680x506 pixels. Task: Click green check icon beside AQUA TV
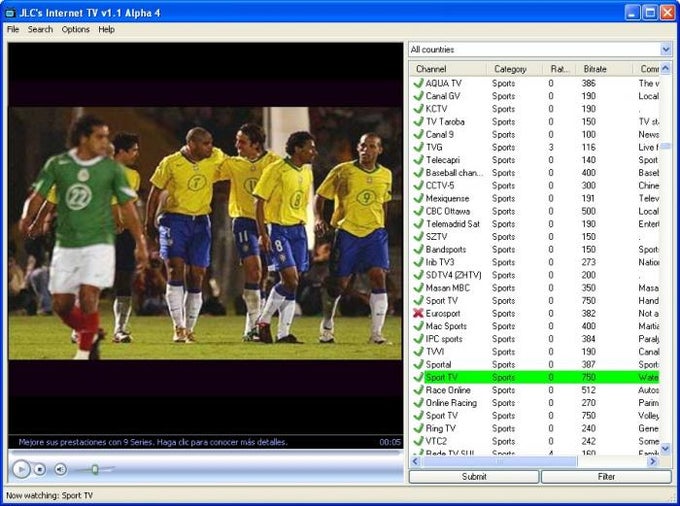coord(418,83)
